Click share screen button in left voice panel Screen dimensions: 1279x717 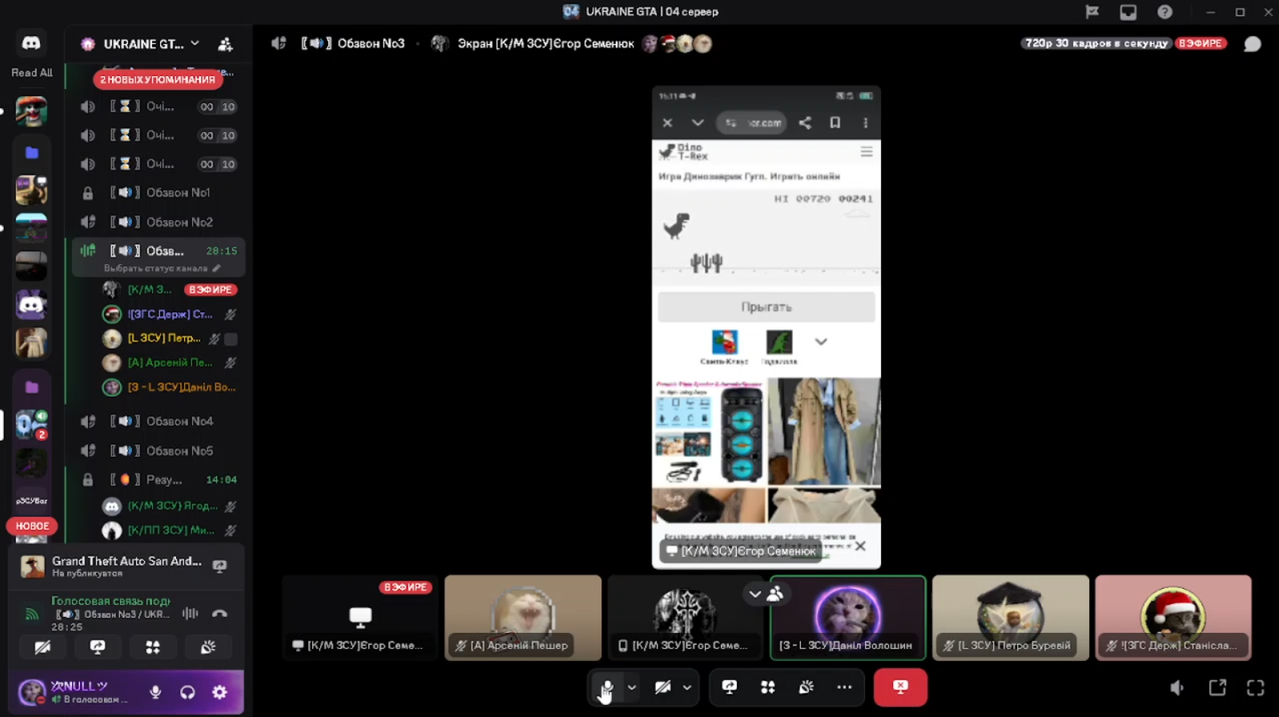tap(98, 647)
